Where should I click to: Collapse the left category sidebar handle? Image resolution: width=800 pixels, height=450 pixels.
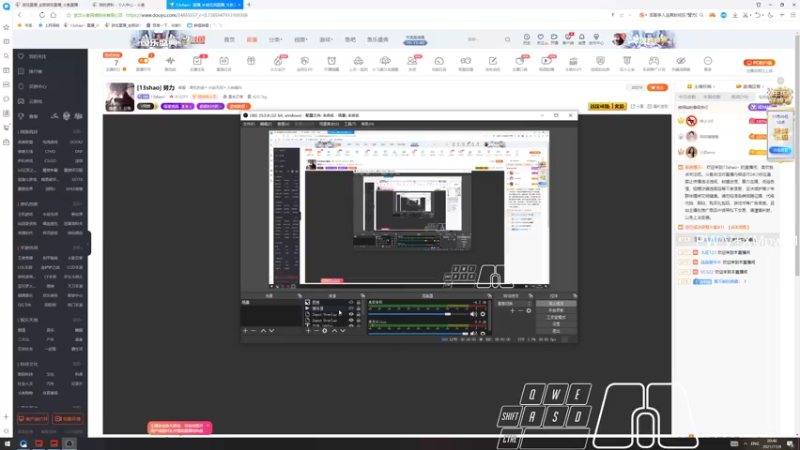pyautogui.click(x=88, y=243)
